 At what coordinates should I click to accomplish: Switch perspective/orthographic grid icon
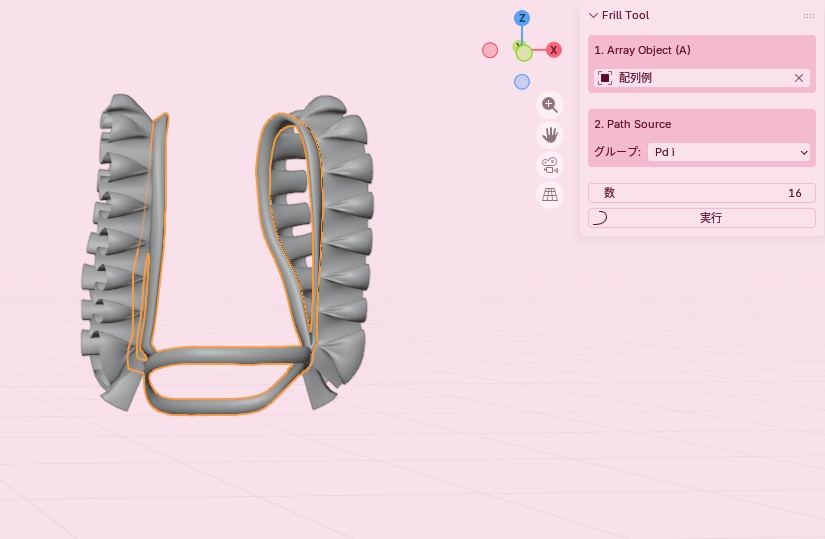coord(550,195)
